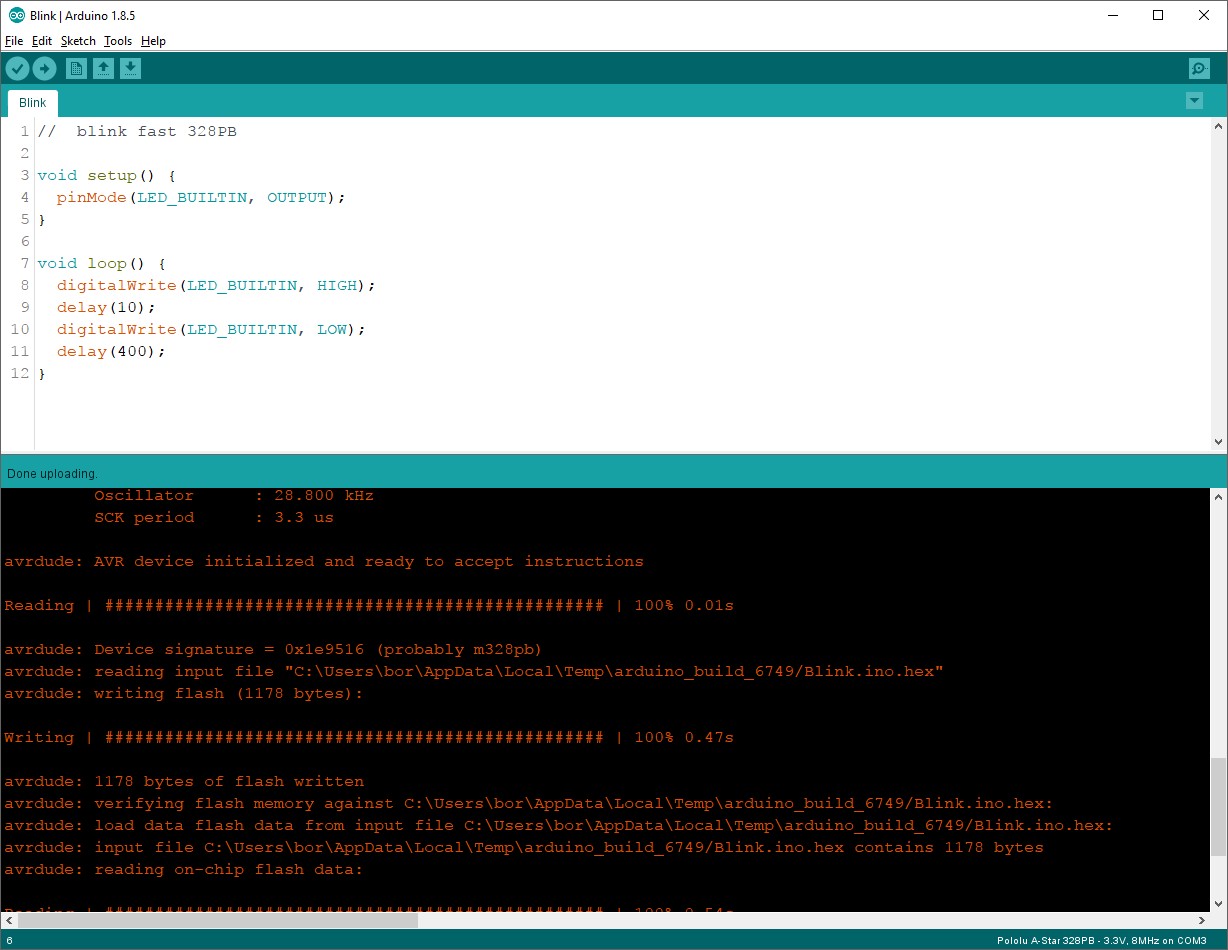1228x950 pixels.
Task: Click the editor scrollbar down arrow
Action: pos(1218,441)
